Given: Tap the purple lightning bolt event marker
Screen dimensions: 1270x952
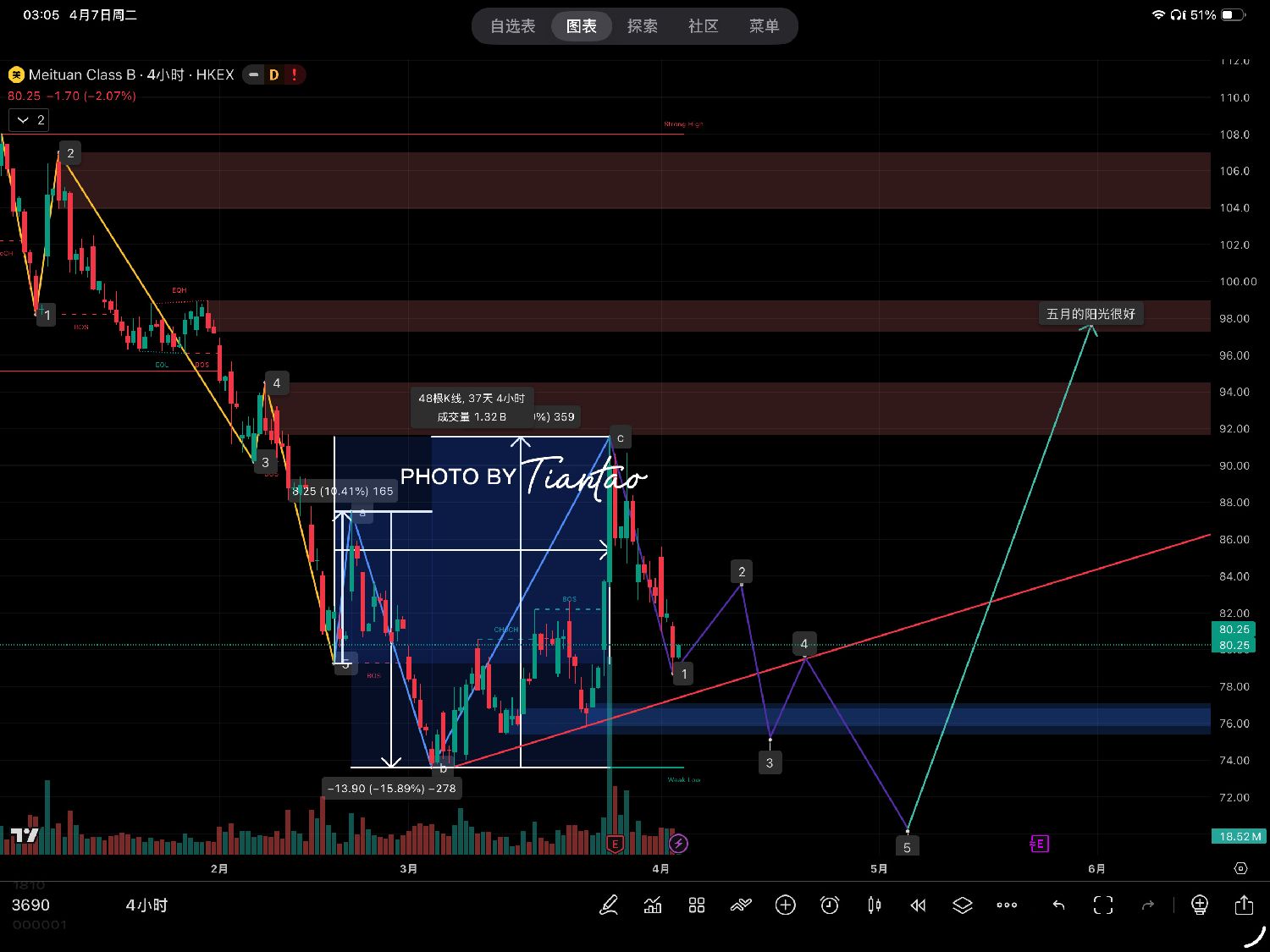Looking at the screenshot, I should (678, 843).
